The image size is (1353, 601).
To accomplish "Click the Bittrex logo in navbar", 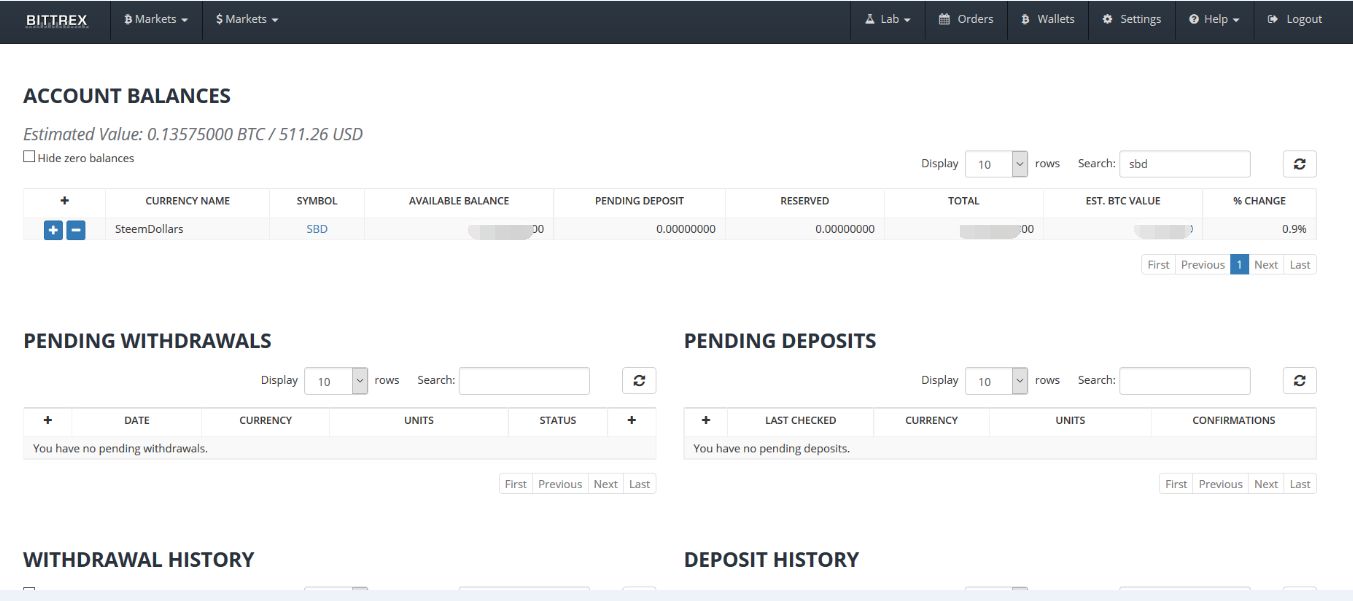I will coord(56,20).
